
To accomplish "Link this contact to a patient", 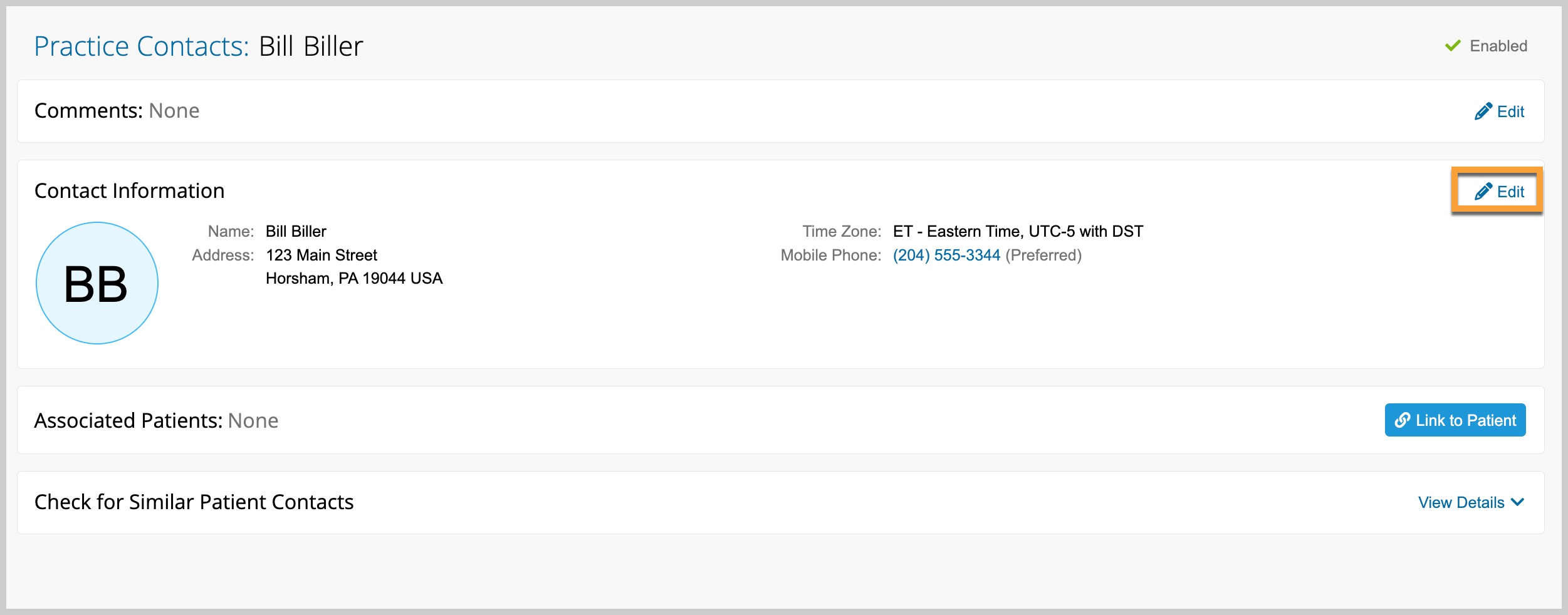I will point(1455,420).
